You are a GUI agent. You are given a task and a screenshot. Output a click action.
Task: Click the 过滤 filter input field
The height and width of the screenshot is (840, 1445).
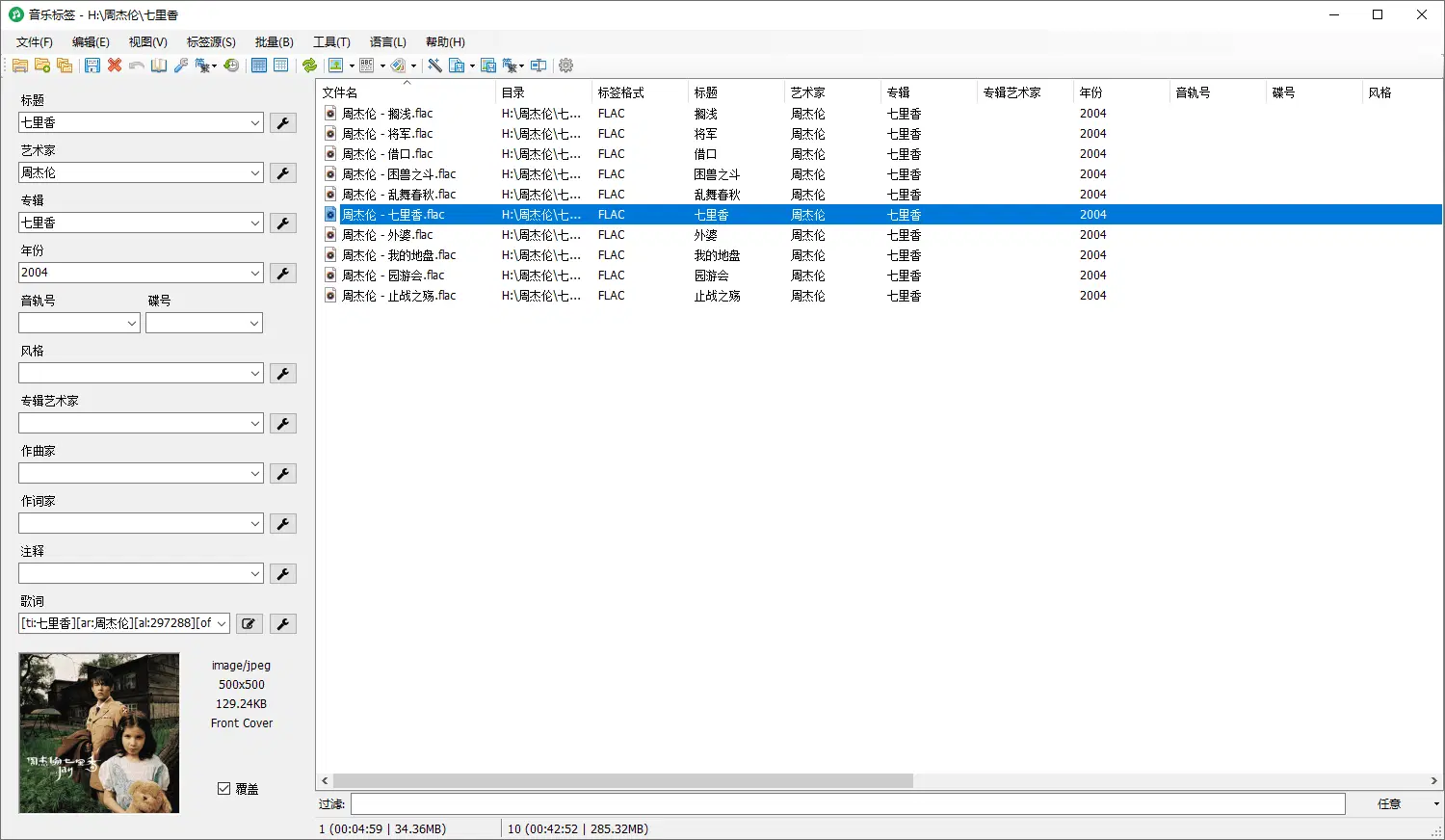point(848,804)
